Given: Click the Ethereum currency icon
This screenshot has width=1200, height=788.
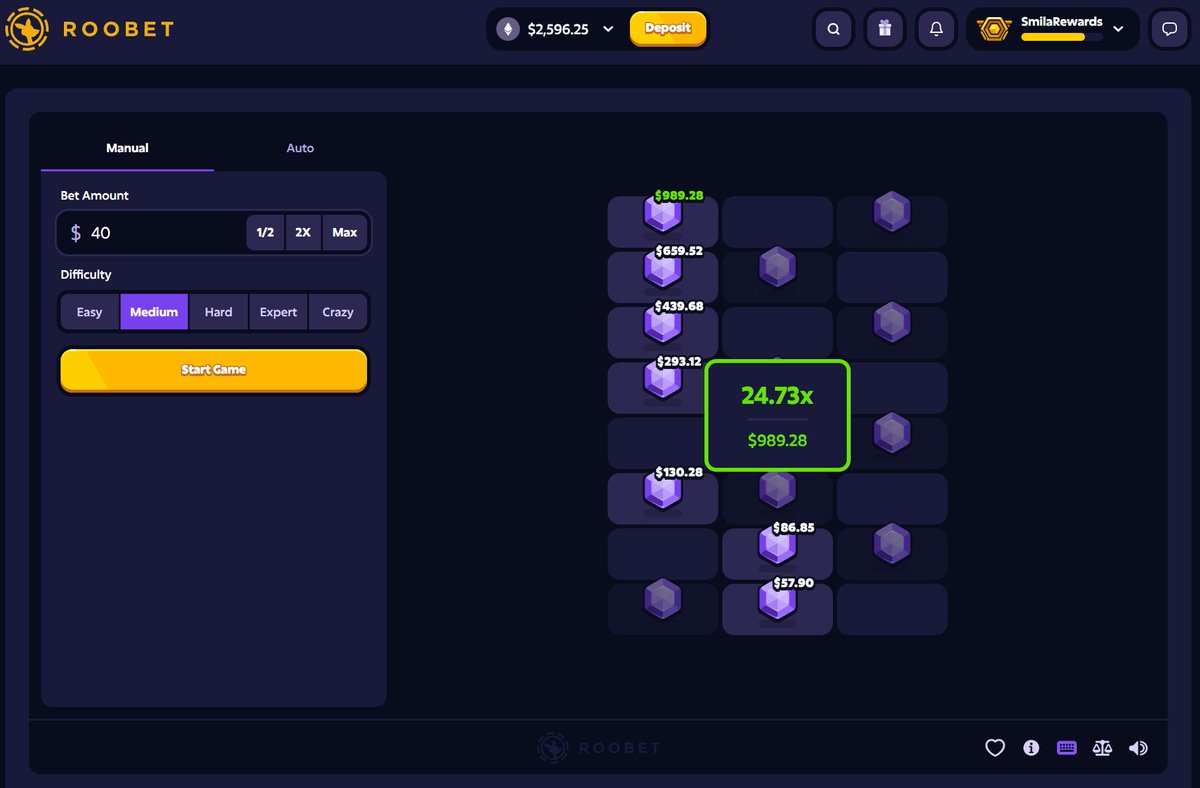Looking at the screenshot, I should click(x=508, y=29).
